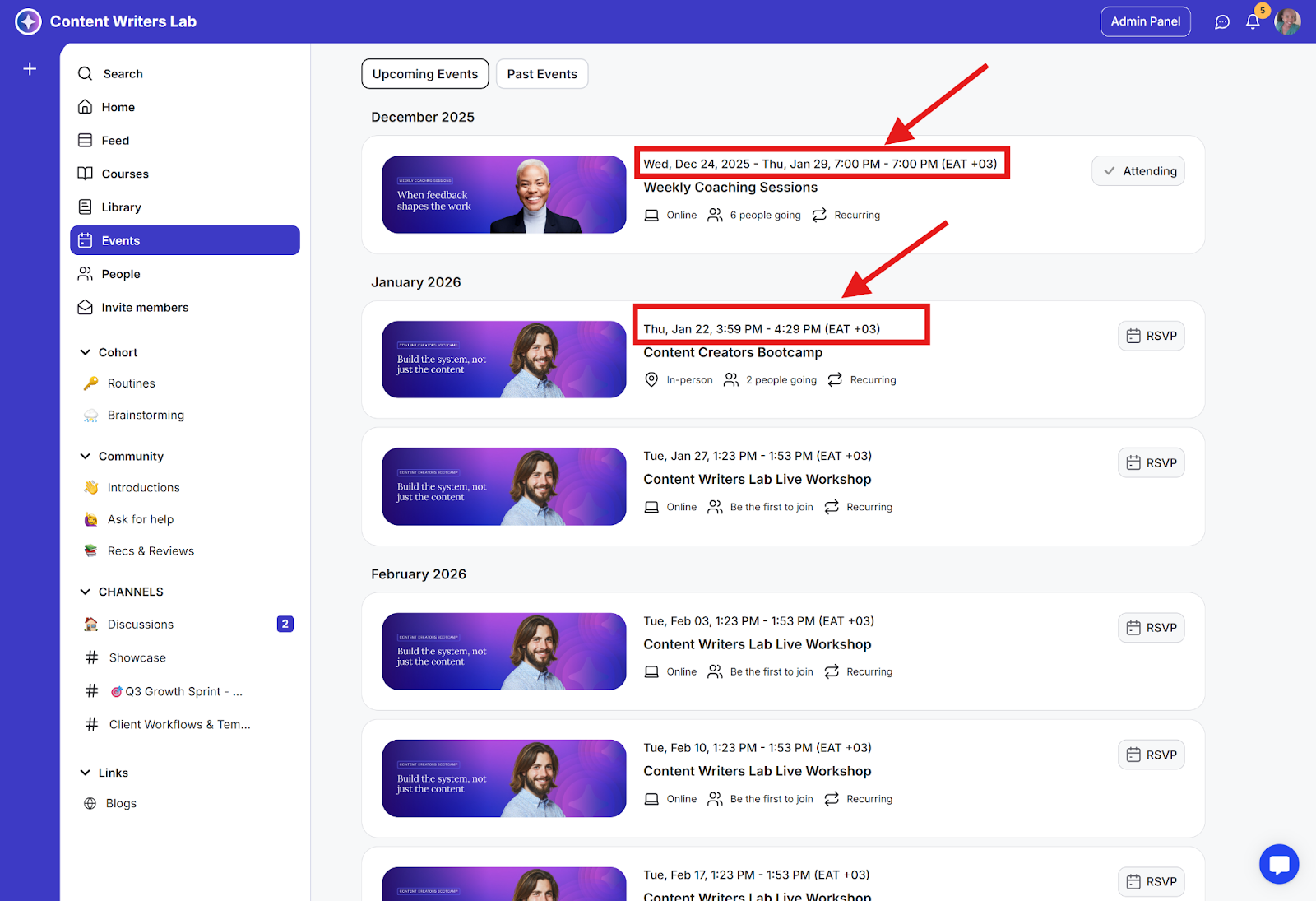Image resolution: width=1316 pixels, height=901 pixels.
Task: Collapse the Cohort section
Action: (x=85, y=352)
